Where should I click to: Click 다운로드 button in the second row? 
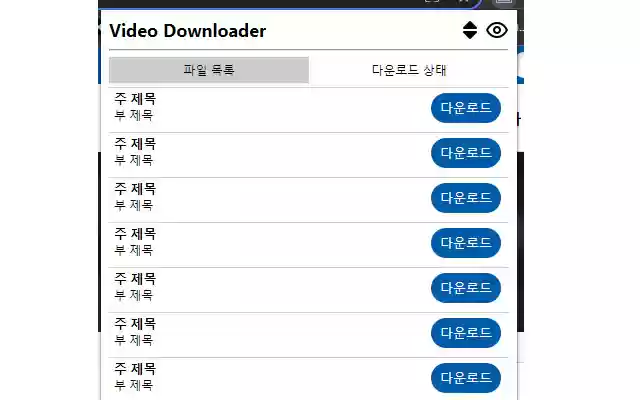click(466, 153)
